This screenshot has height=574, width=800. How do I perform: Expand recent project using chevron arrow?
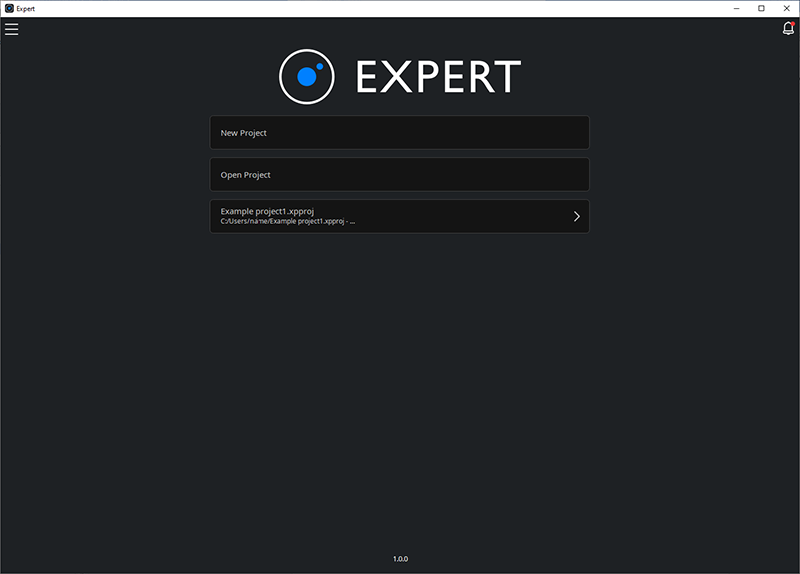[576, 216]
